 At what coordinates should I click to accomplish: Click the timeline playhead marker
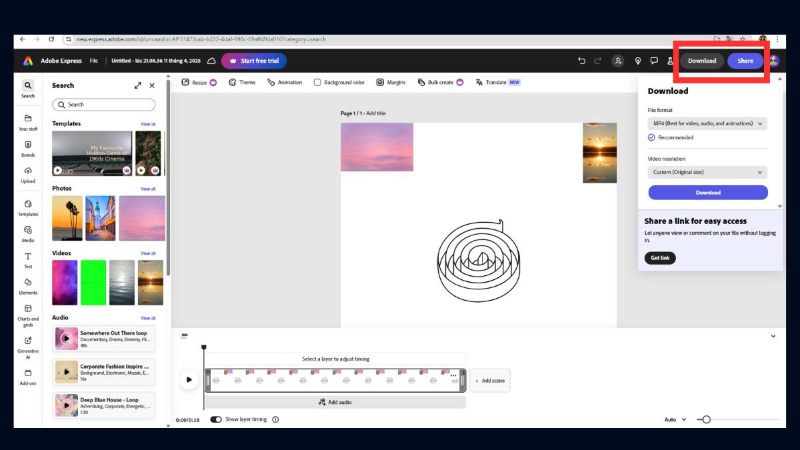pyautogui.click(x=204, y=347)
